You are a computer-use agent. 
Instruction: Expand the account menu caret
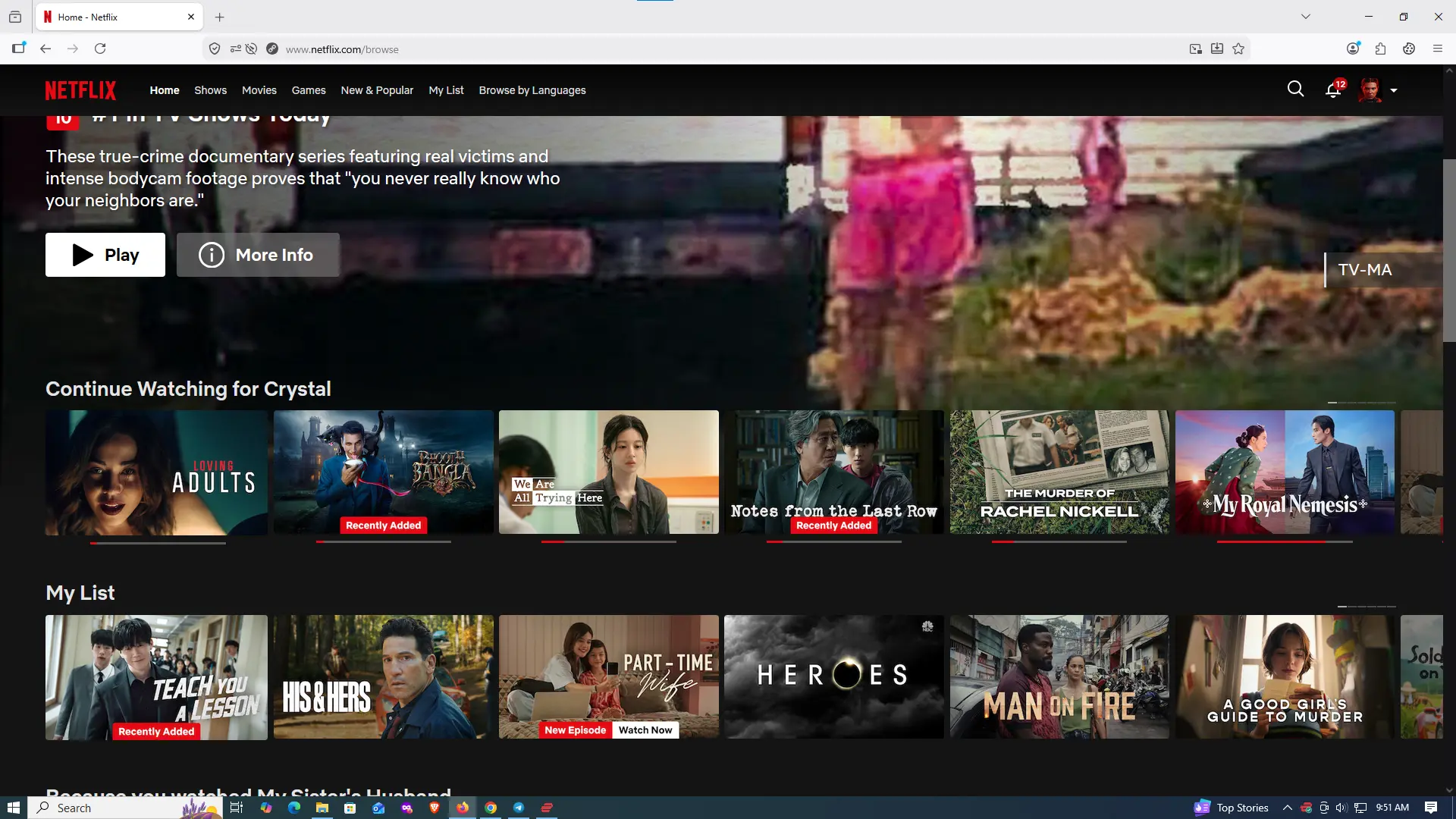(1394, 90)
